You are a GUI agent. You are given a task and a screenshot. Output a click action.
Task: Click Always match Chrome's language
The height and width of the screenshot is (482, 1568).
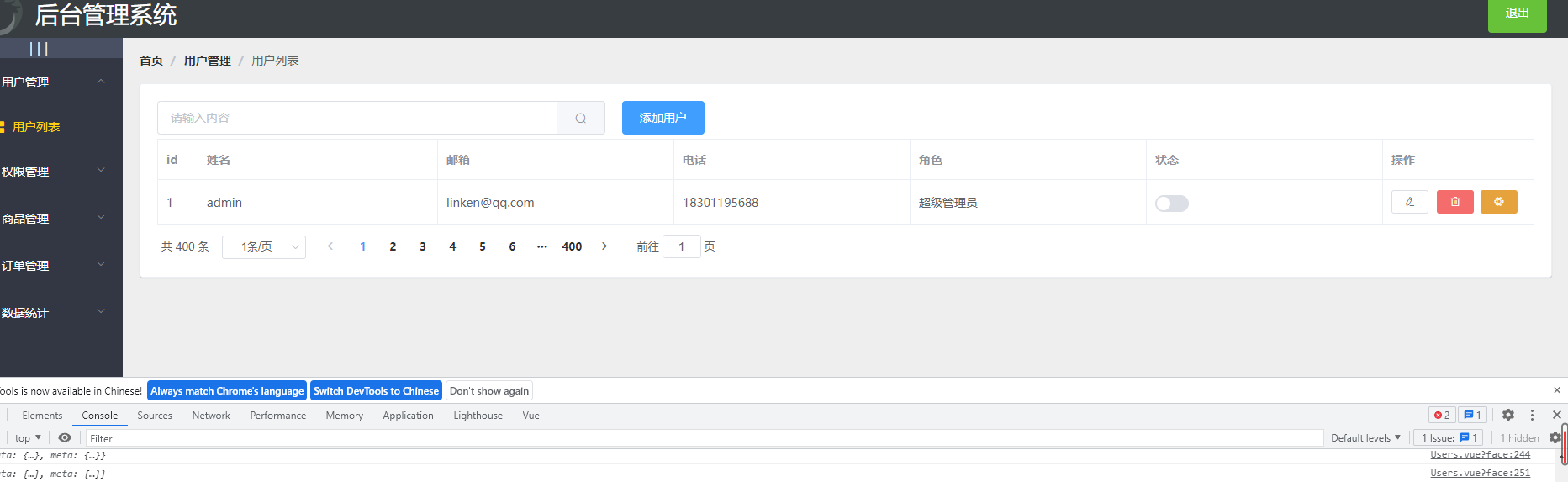227,390
